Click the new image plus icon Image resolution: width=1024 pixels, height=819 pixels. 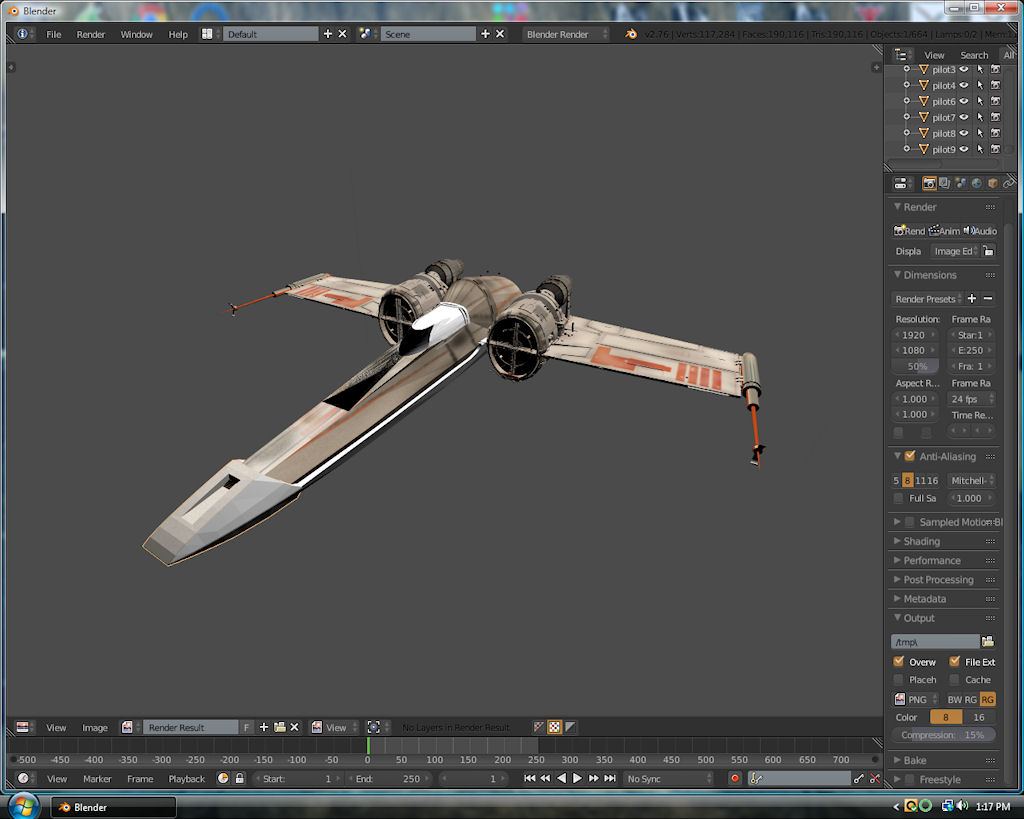pos(264,727)
